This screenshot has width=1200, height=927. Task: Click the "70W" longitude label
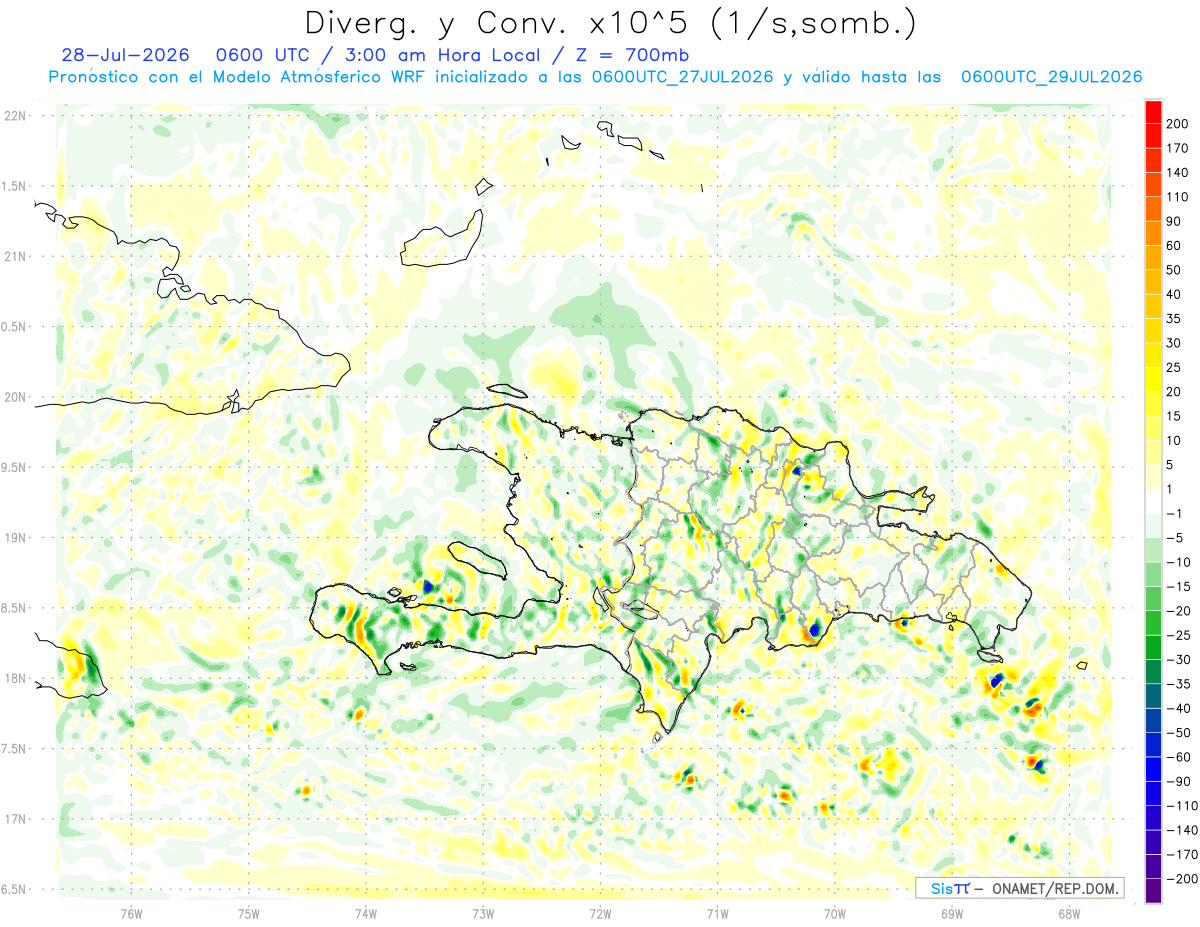tap(835, 913)
